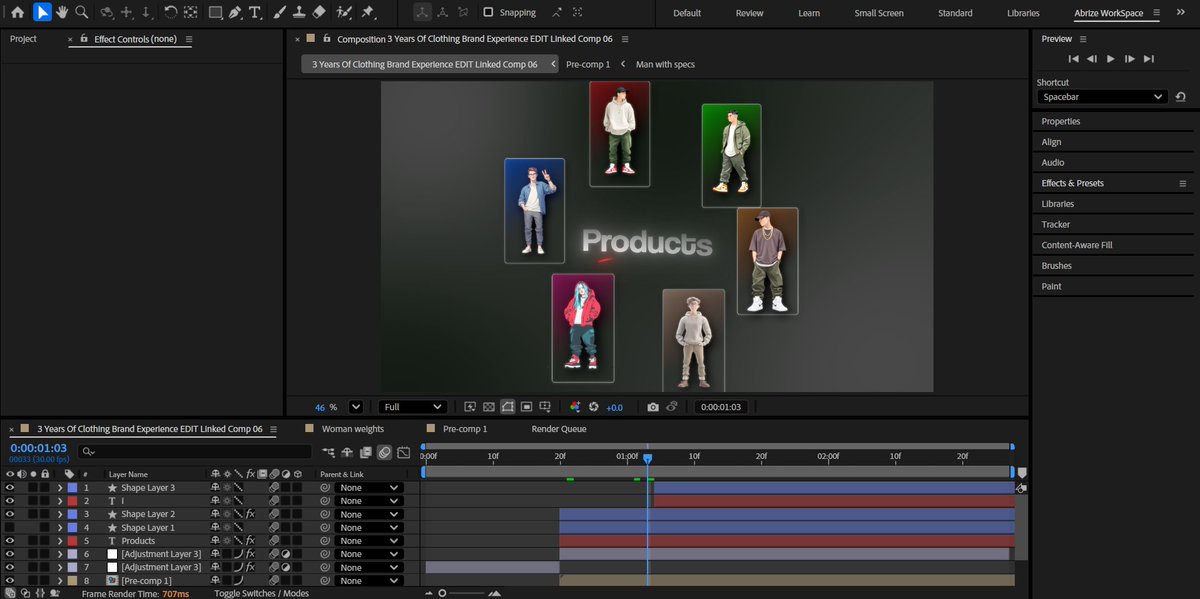The width and height of the screenshot is (1200, 599).
Task: Select the Eraser tool
Action: 319,13
